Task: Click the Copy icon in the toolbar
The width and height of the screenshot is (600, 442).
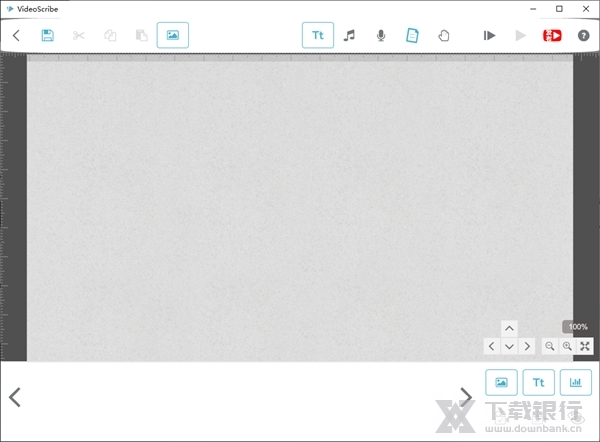Action: coord(110,36)
